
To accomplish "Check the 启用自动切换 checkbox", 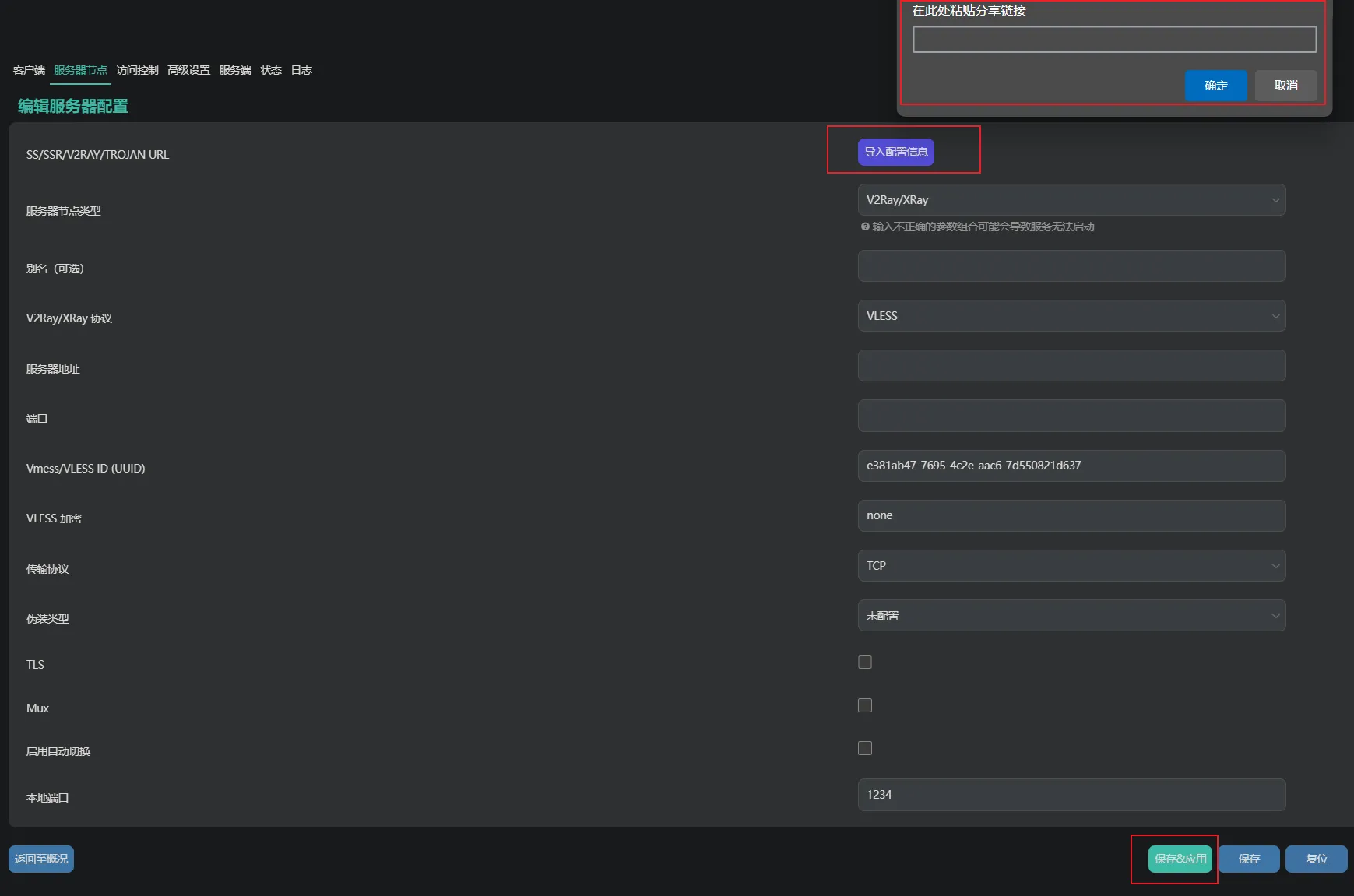I will pos(864,748).
